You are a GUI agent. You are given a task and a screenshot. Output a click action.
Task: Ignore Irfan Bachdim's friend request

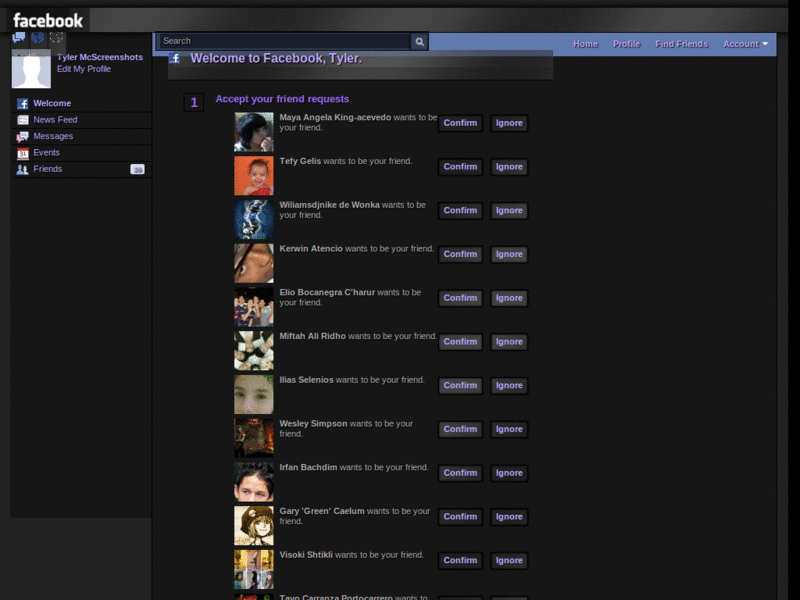pyautogui.click(x=509, y=473)
